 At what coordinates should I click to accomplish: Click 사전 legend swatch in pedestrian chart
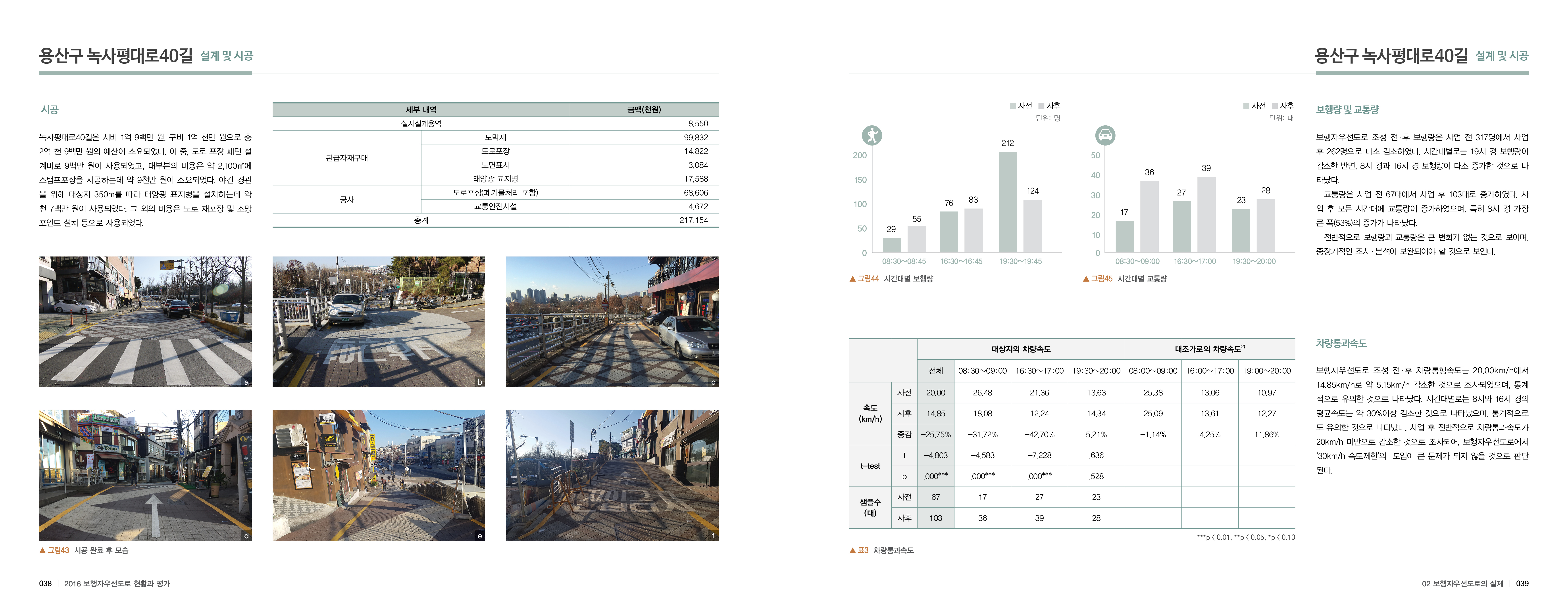pyautogui.click(x=1013, y=106)
